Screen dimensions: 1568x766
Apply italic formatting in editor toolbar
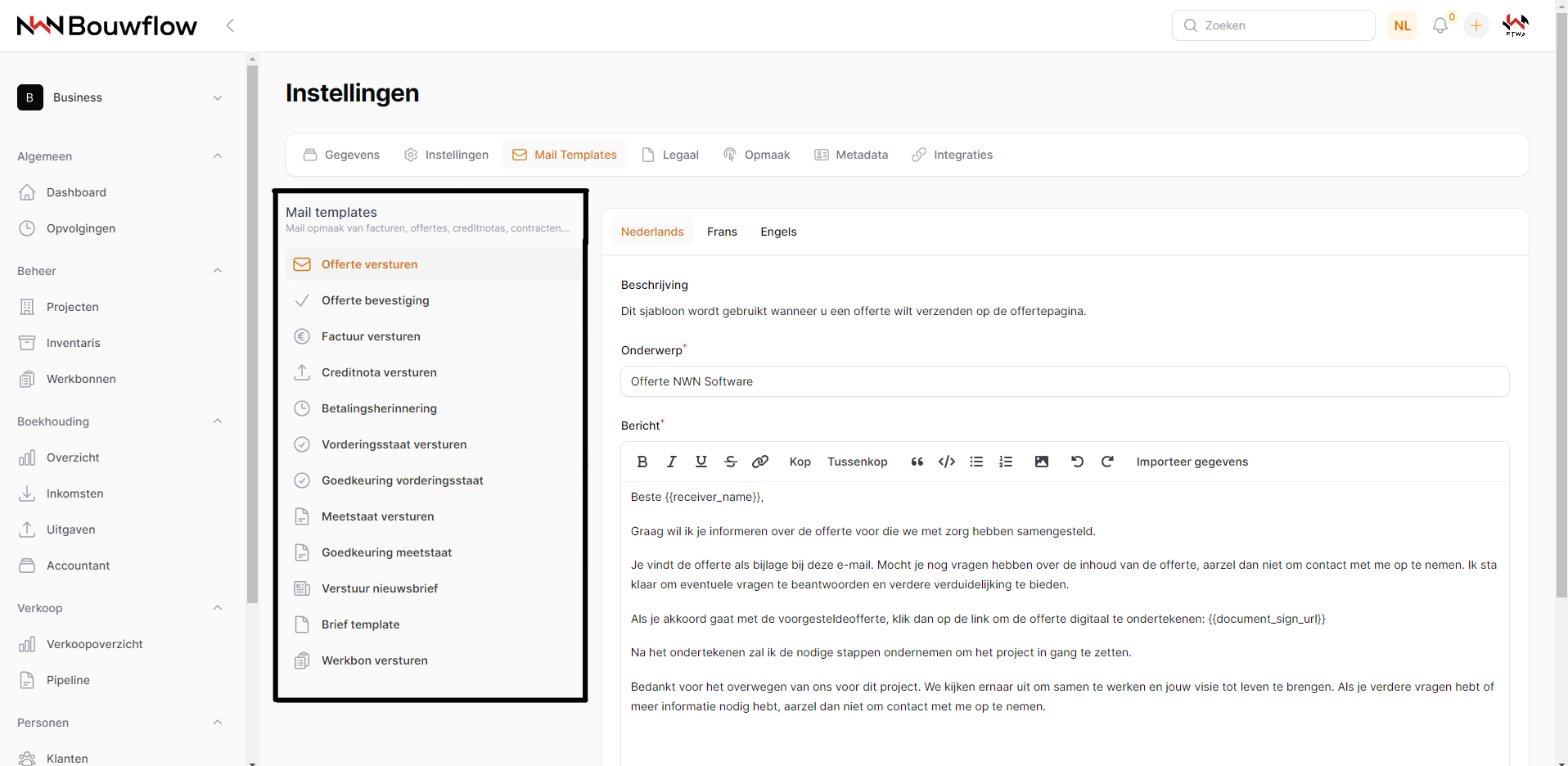[x=672, y=462]
